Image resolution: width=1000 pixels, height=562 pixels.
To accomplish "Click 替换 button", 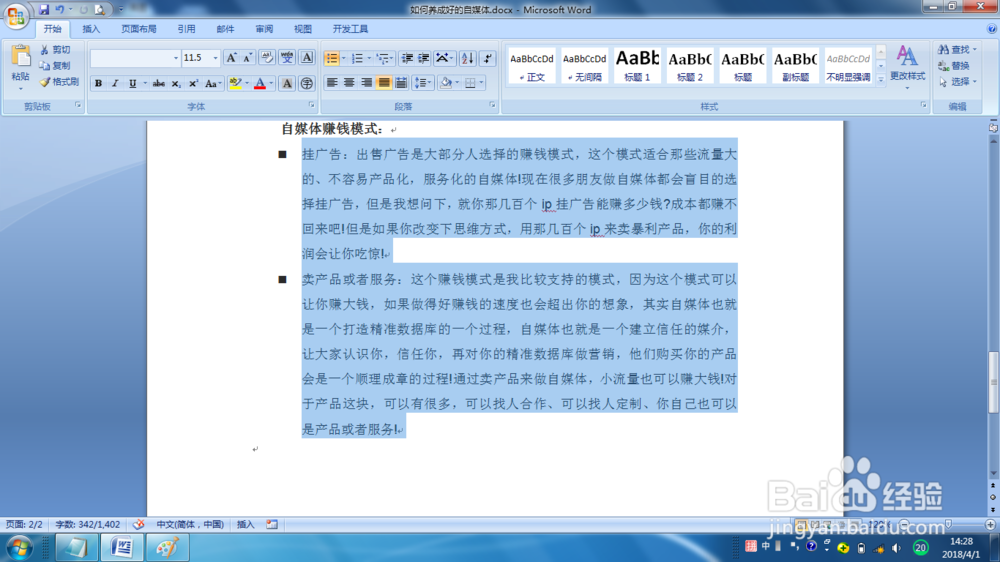I will pos(954,66).
